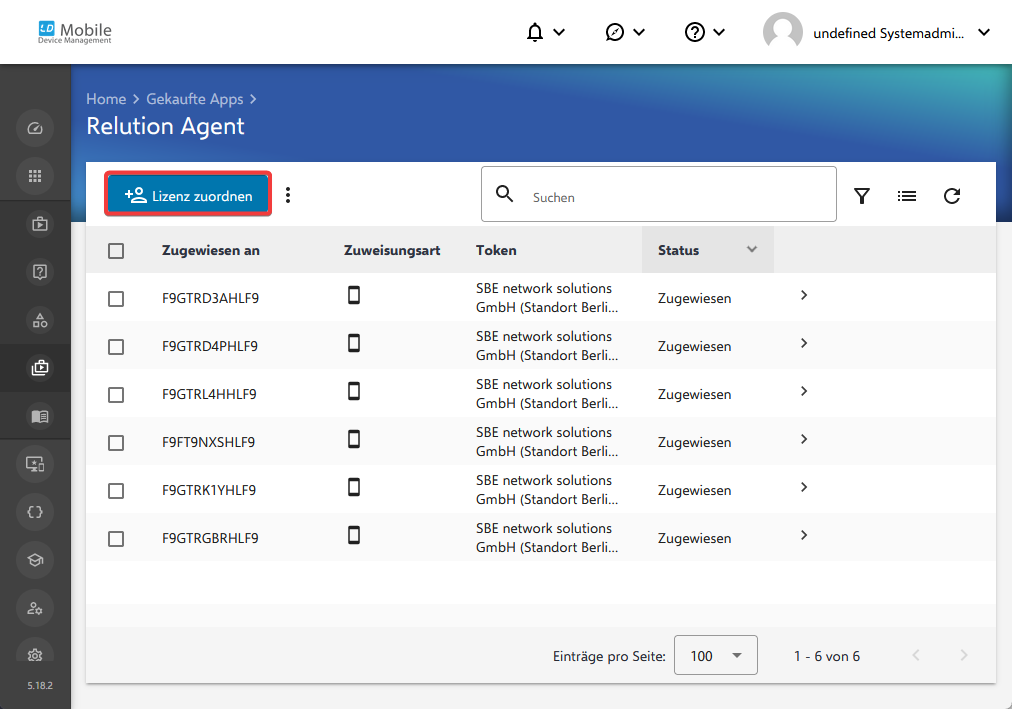Click the Status column header label
The height and width of the screenshot is (709, 1012).
tap(678, 250)
